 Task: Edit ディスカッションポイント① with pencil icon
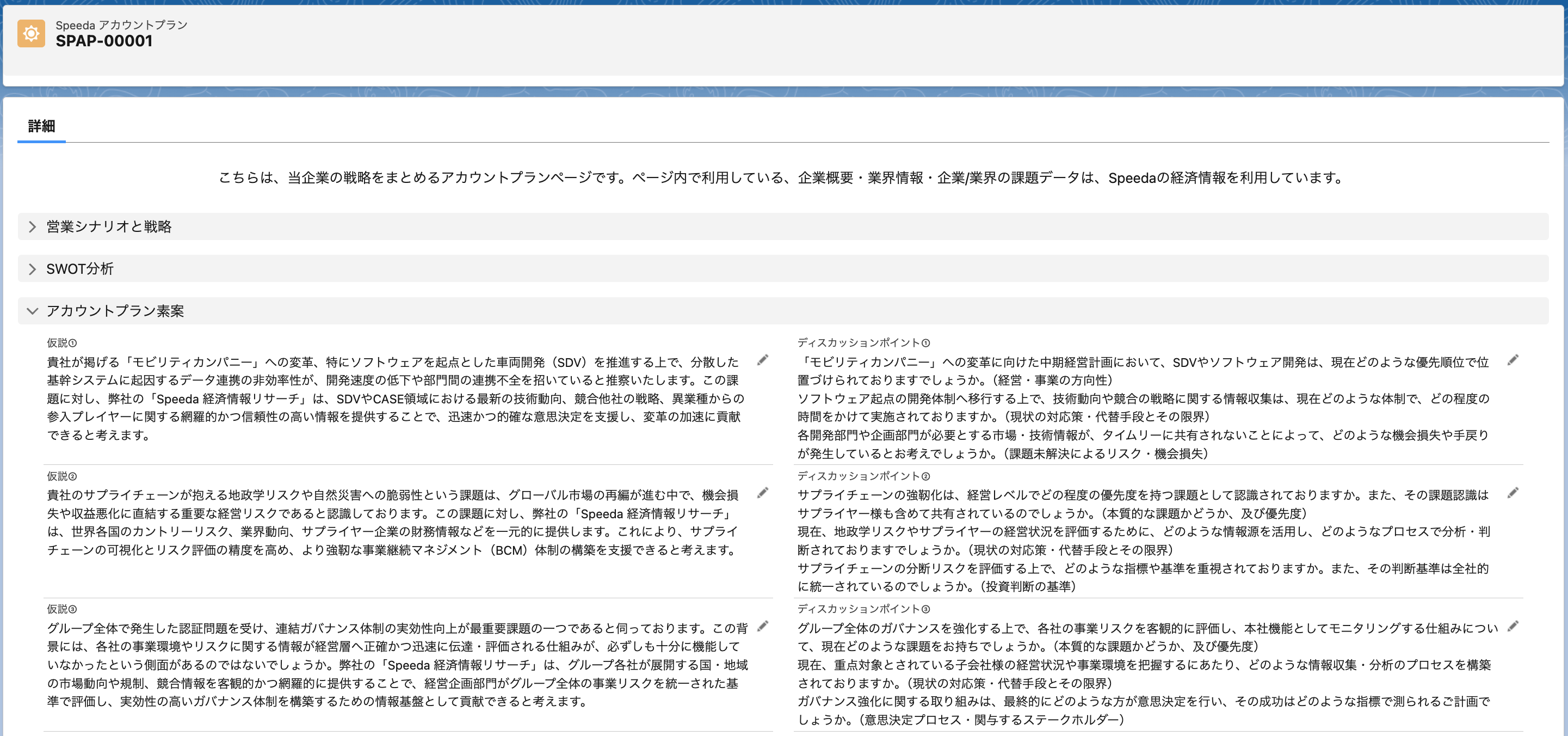(x=1513, y=360)
